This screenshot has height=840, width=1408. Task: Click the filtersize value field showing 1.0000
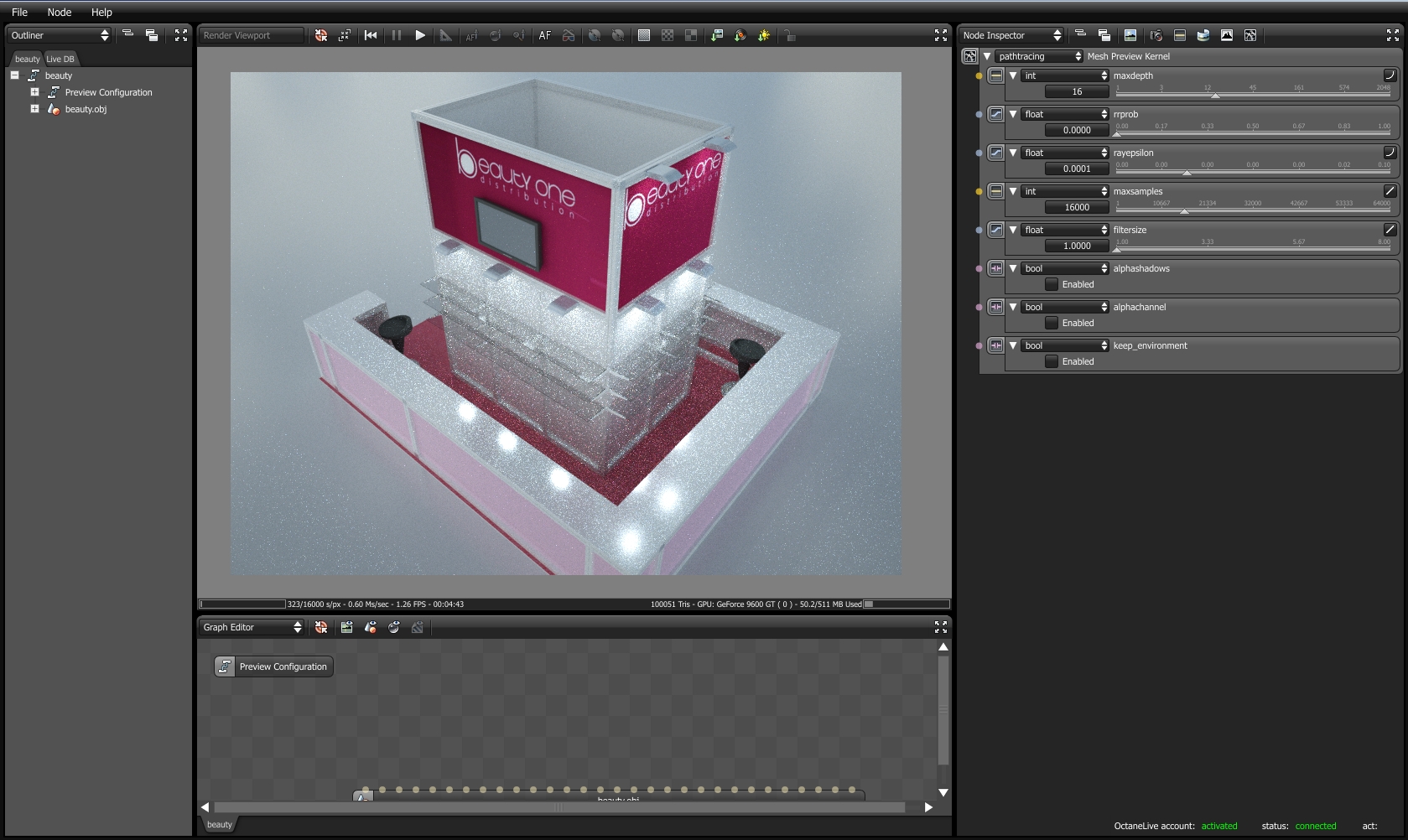tap(1077, 246)
